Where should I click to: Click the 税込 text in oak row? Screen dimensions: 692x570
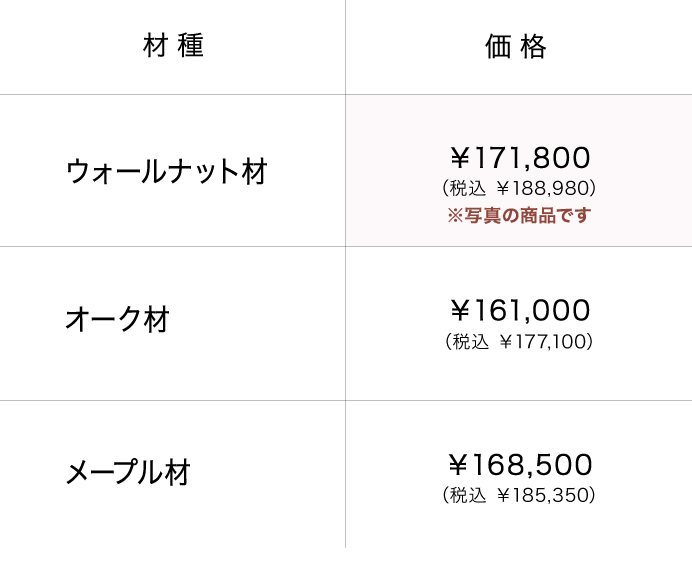[470, 342]
